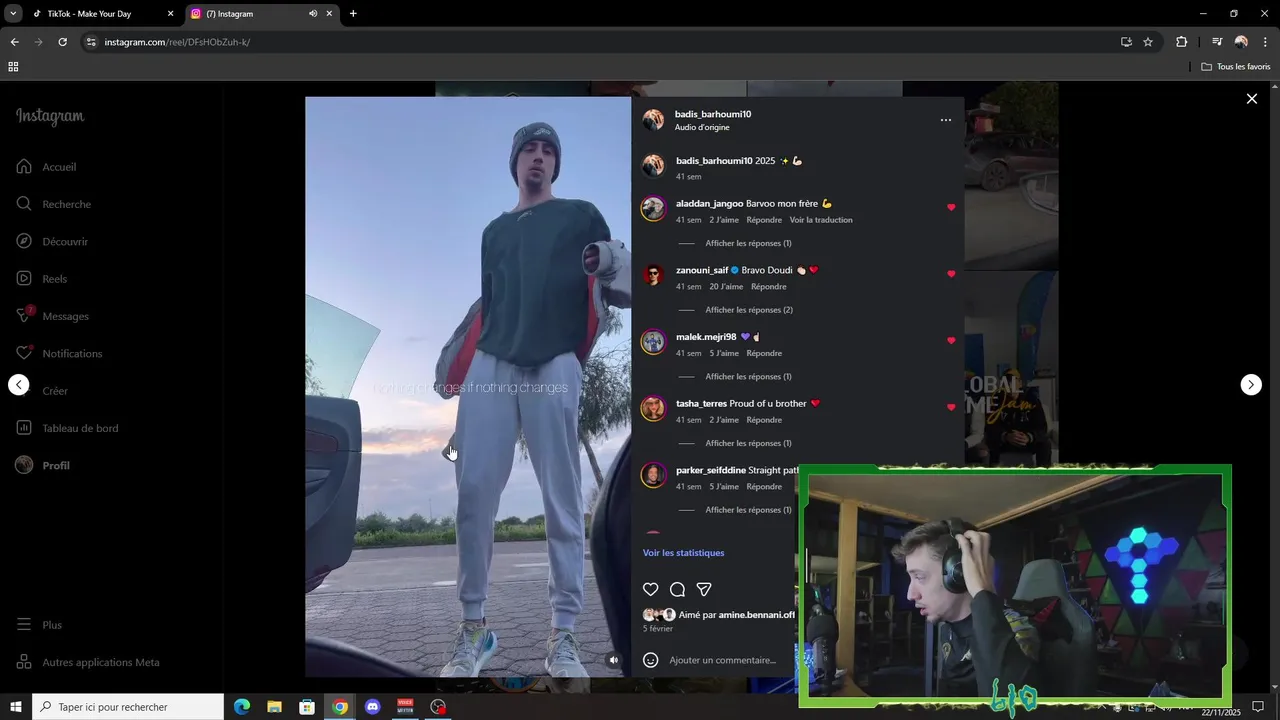Open the Plus hamburger menu
The height and width of the screenshot is (720, 1280).
tap(39, 625)
